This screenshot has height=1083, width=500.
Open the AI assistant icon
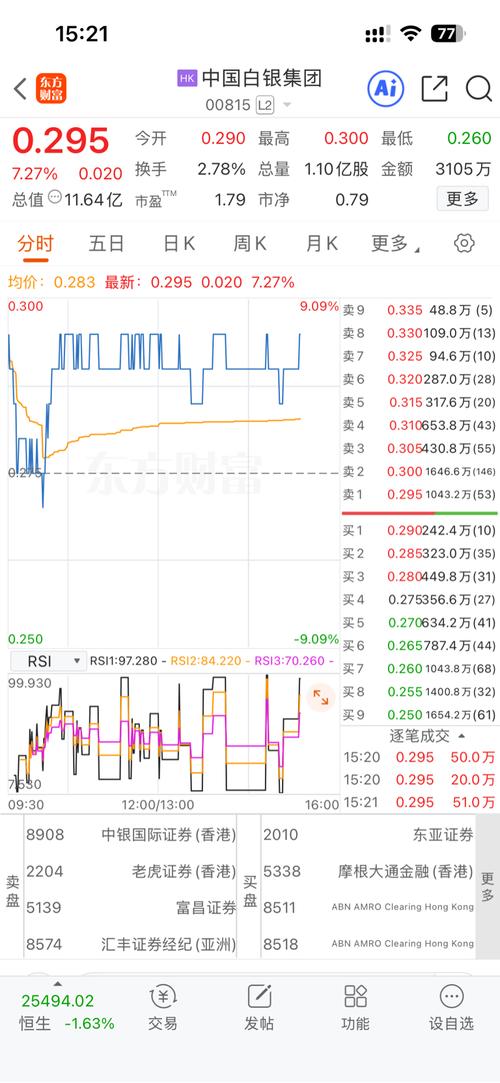(x=385, y=88)
